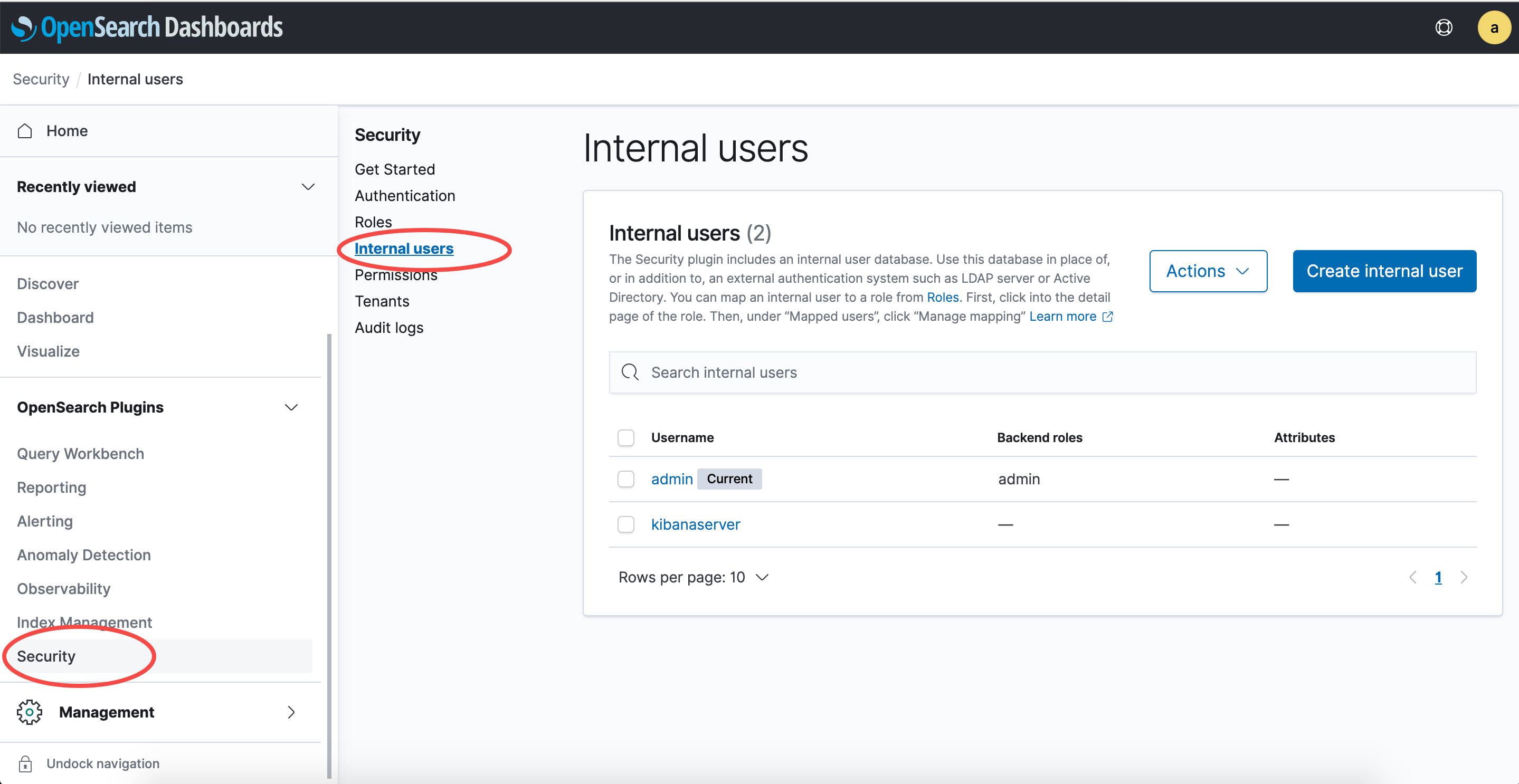
Task: Click the Management gear icon
Action: pos(30,712)
